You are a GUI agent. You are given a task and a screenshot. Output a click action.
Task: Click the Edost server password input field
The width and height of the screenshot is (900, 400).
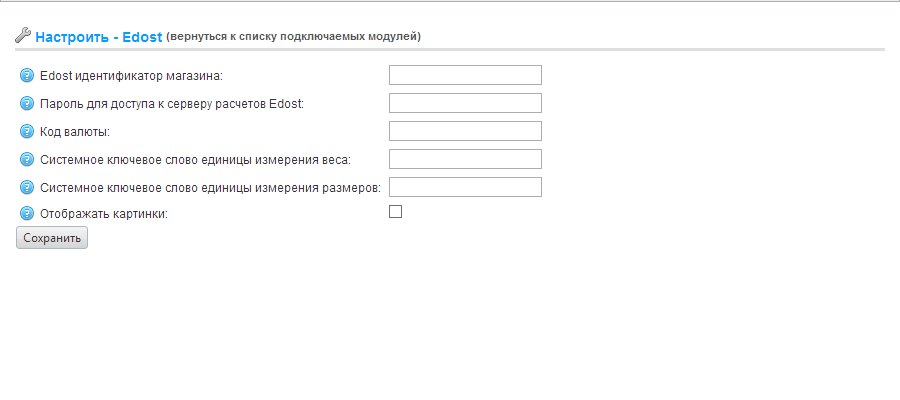(x=465, y=103)
